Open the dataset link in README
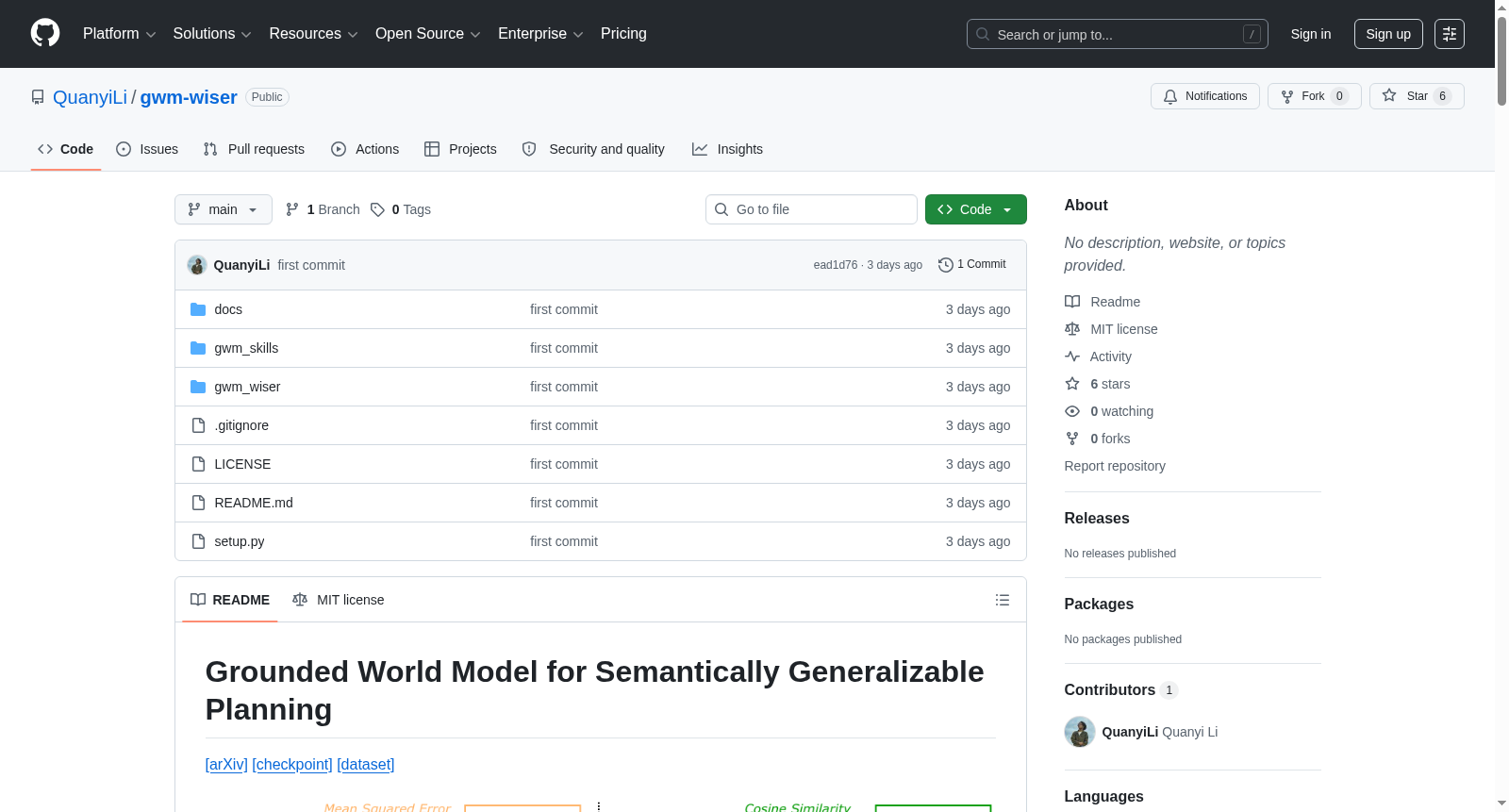 point(366,764)
